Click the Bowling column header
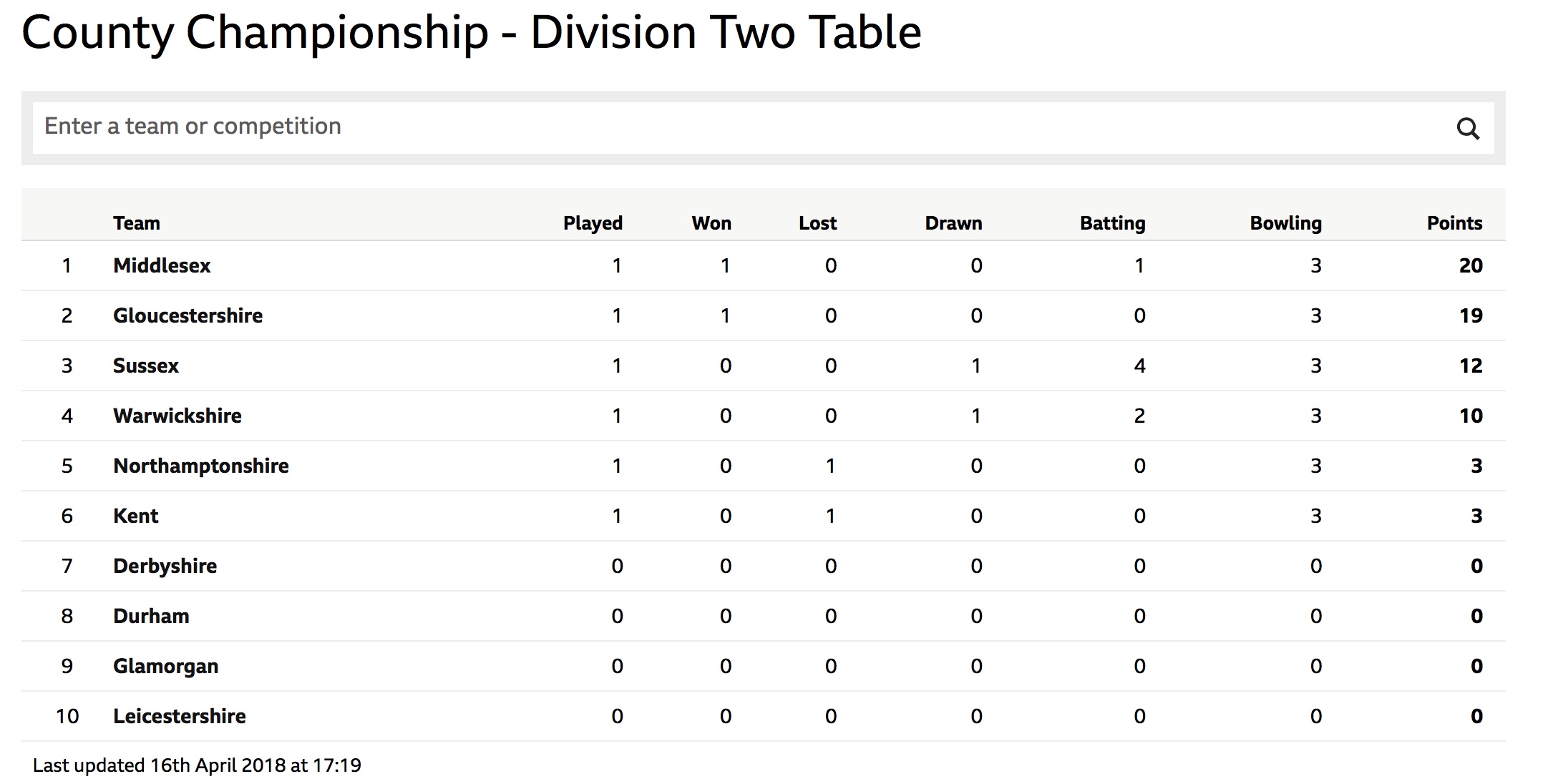The width and height of the screenshot is (1553, 784). [x=1285, y=223]
